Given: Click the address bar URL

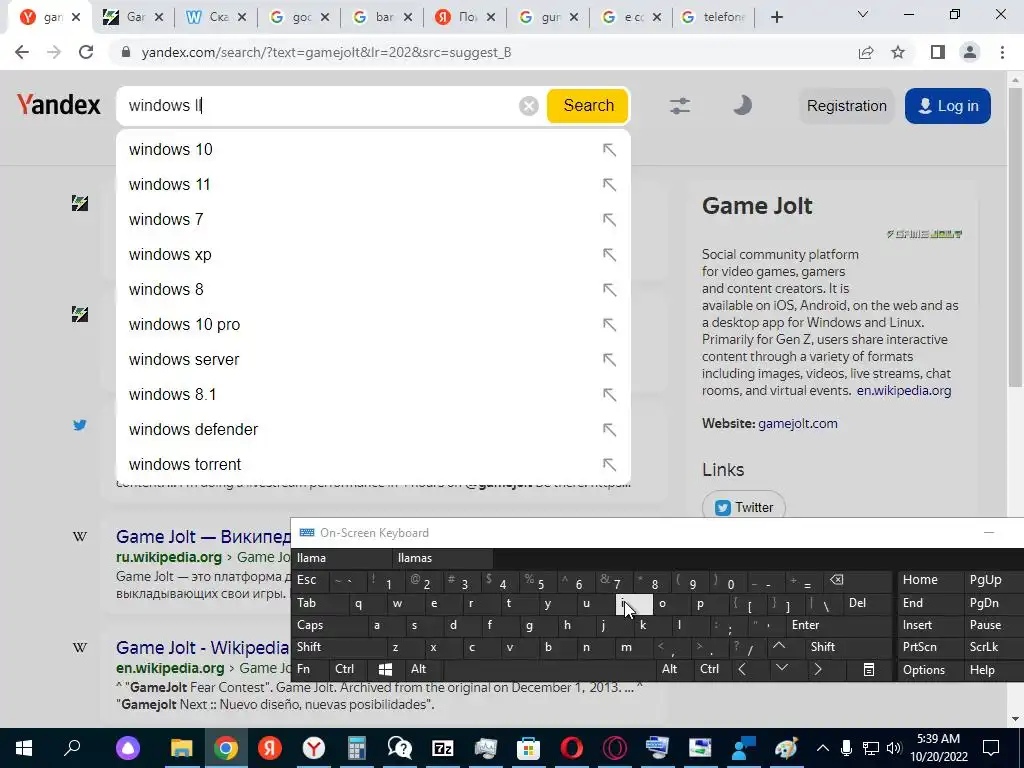Looking at the screenshot, I should 327,52.
